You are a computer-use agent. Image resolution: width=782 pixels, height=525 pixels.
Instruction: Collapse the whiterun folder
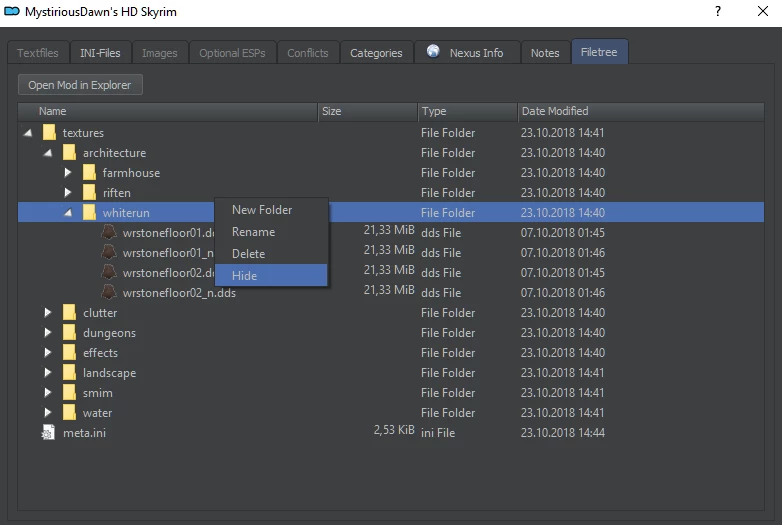(68, 212)
